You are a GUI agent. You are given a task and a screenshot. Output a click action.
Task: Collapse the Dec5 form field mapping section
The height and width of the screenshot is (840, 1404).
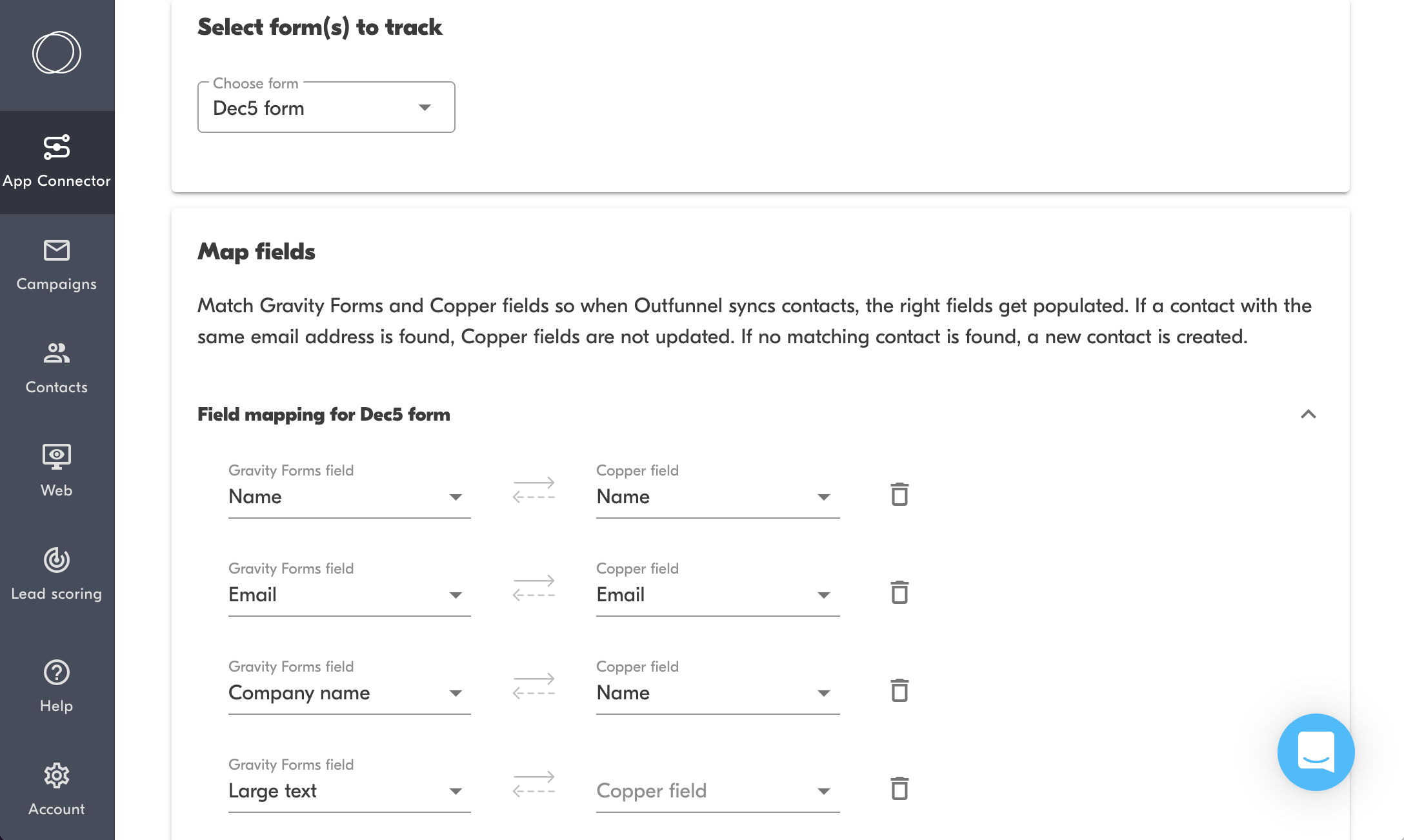click(1308, 414)
